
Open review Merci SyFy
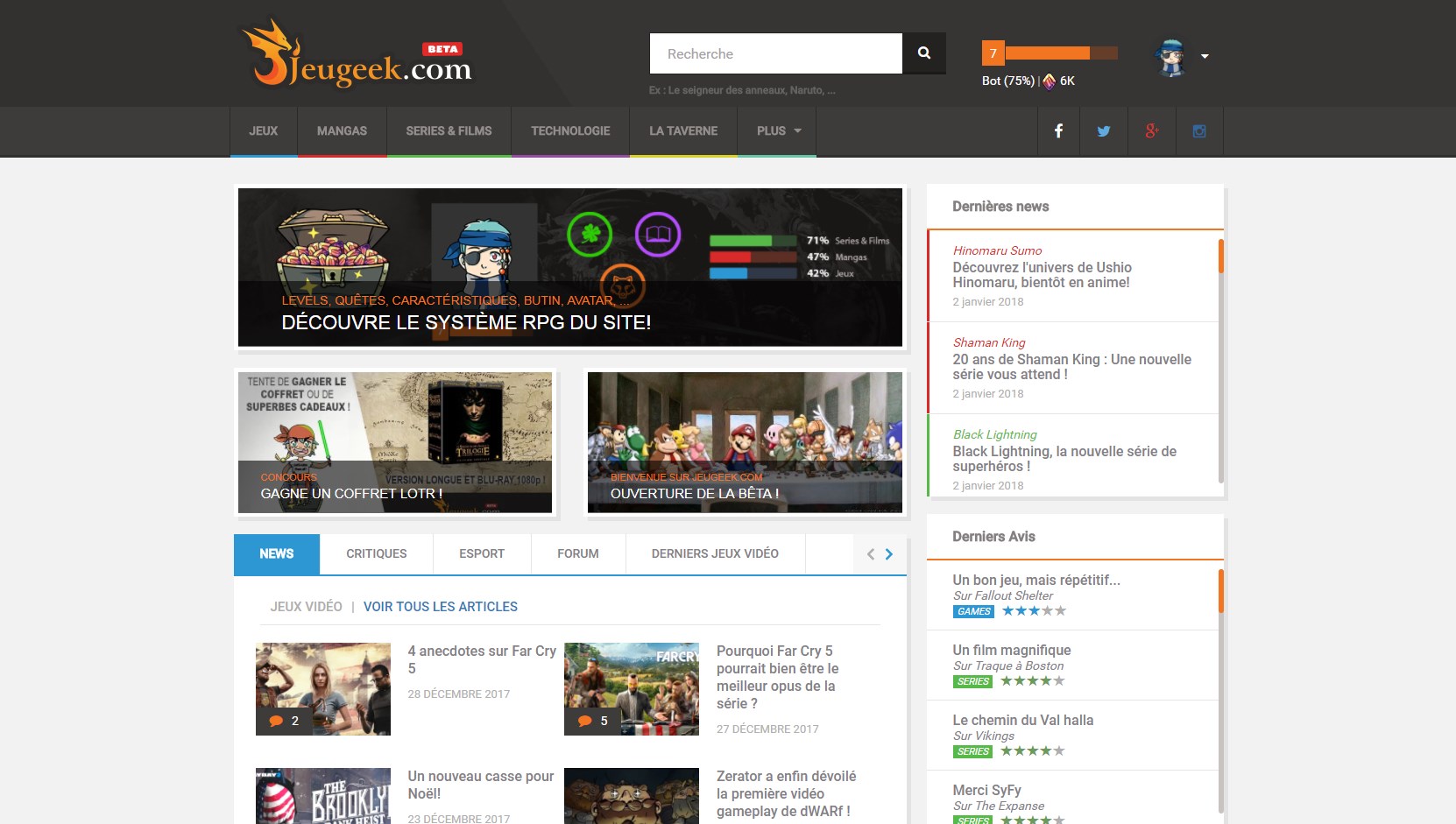[987, 790]
